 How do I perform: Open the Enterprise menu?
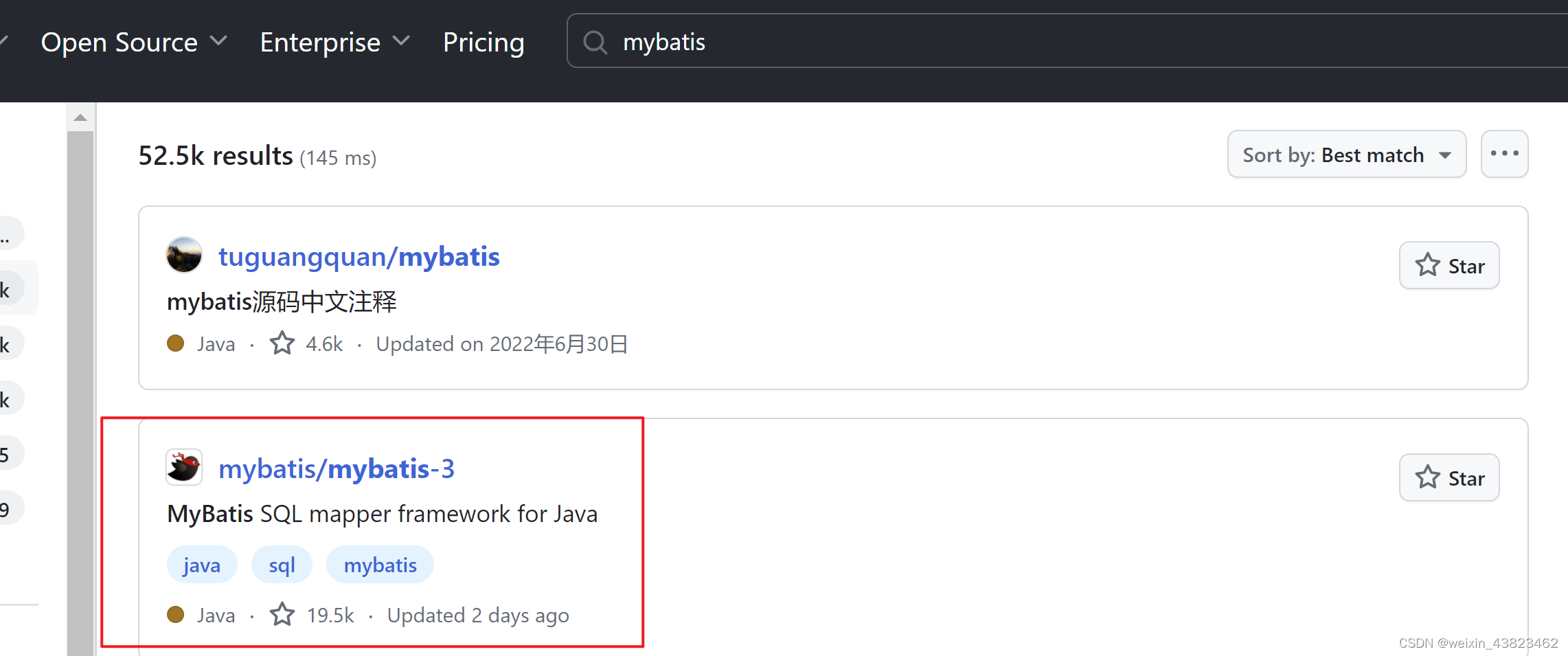(x=334, y=43)
